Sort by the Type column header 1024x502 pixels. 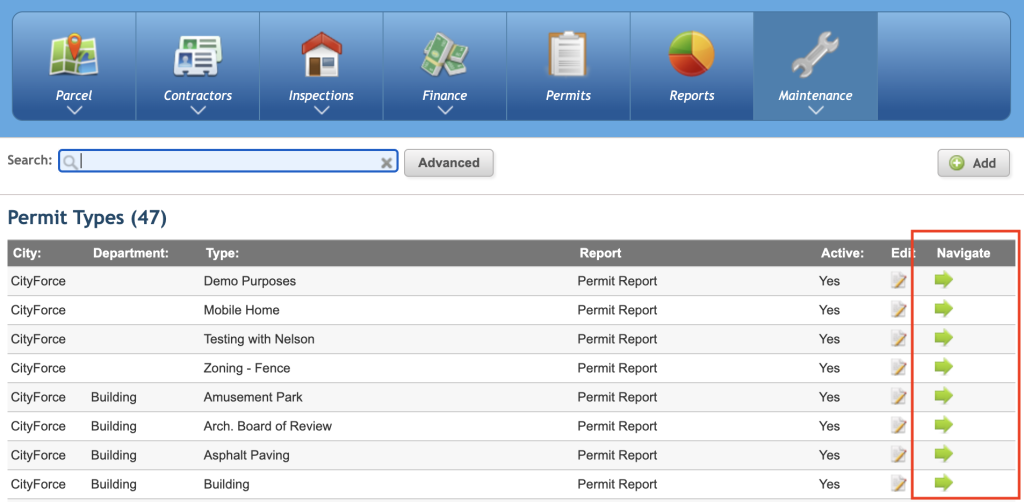pos(223,253)
